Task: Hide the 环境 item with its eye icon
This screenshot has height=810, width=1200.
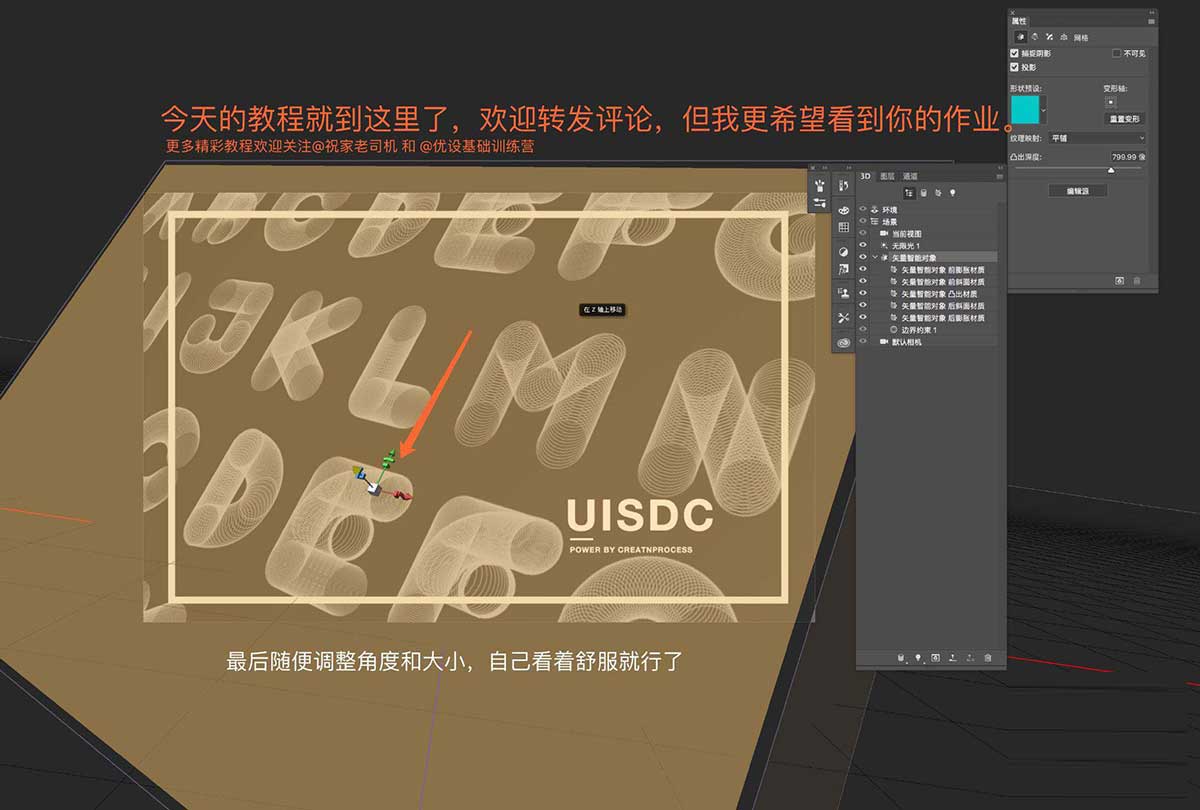Action: click(x=863, y=209)
